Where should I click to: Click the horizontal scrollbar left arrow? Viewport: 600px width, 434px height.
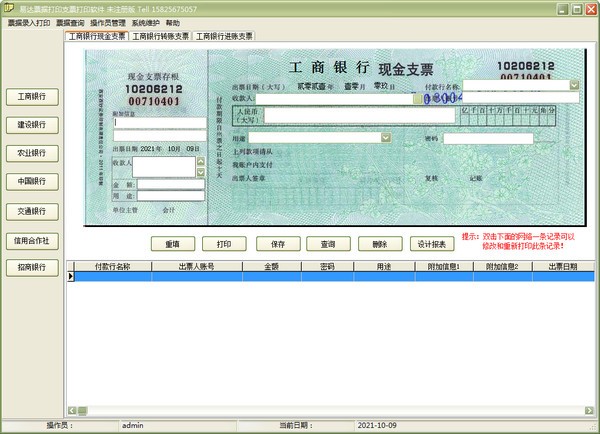pyautogui.click(x=72, y=411)
